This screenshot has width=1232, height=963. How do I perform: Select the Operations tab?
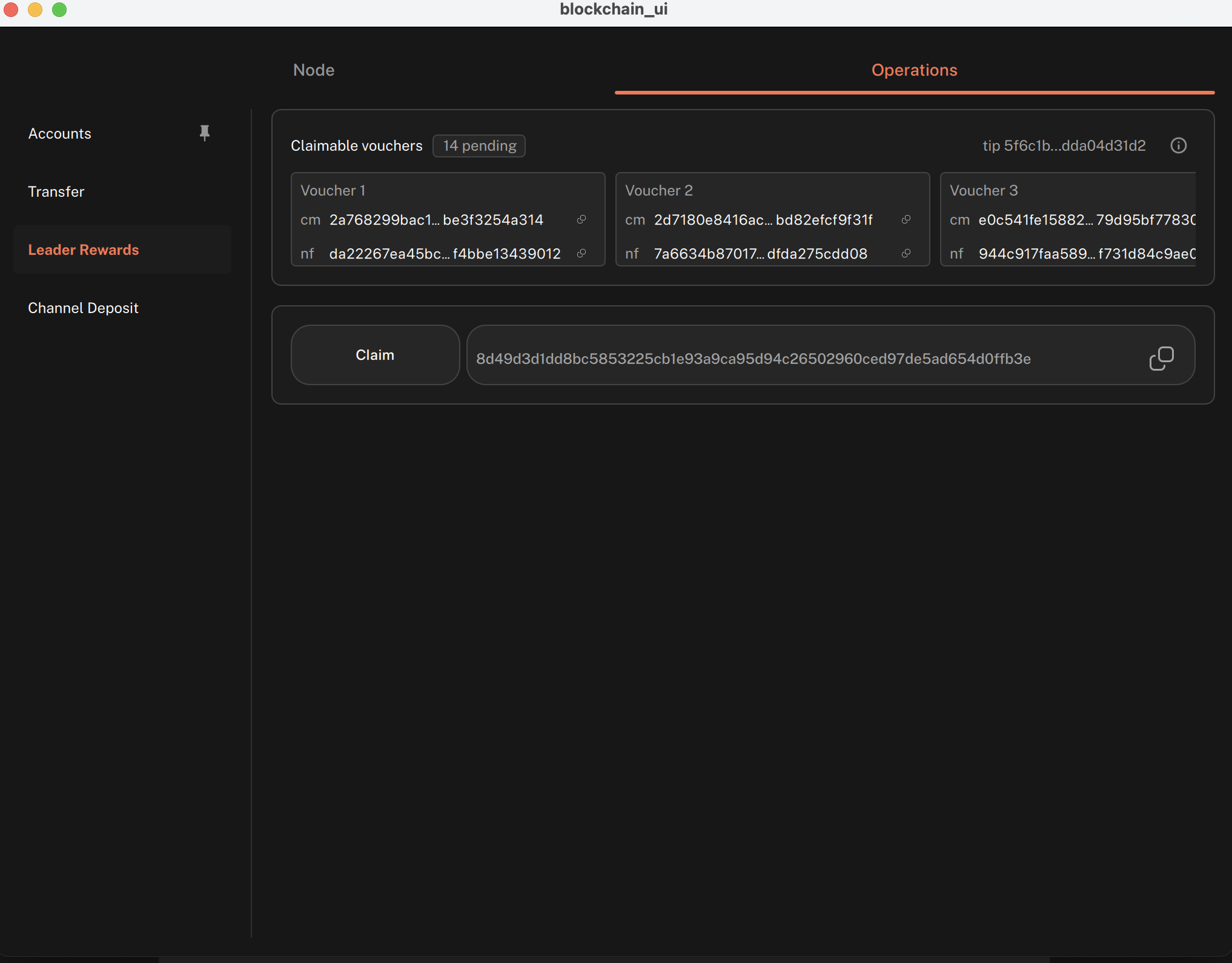(x=914, y=70)
